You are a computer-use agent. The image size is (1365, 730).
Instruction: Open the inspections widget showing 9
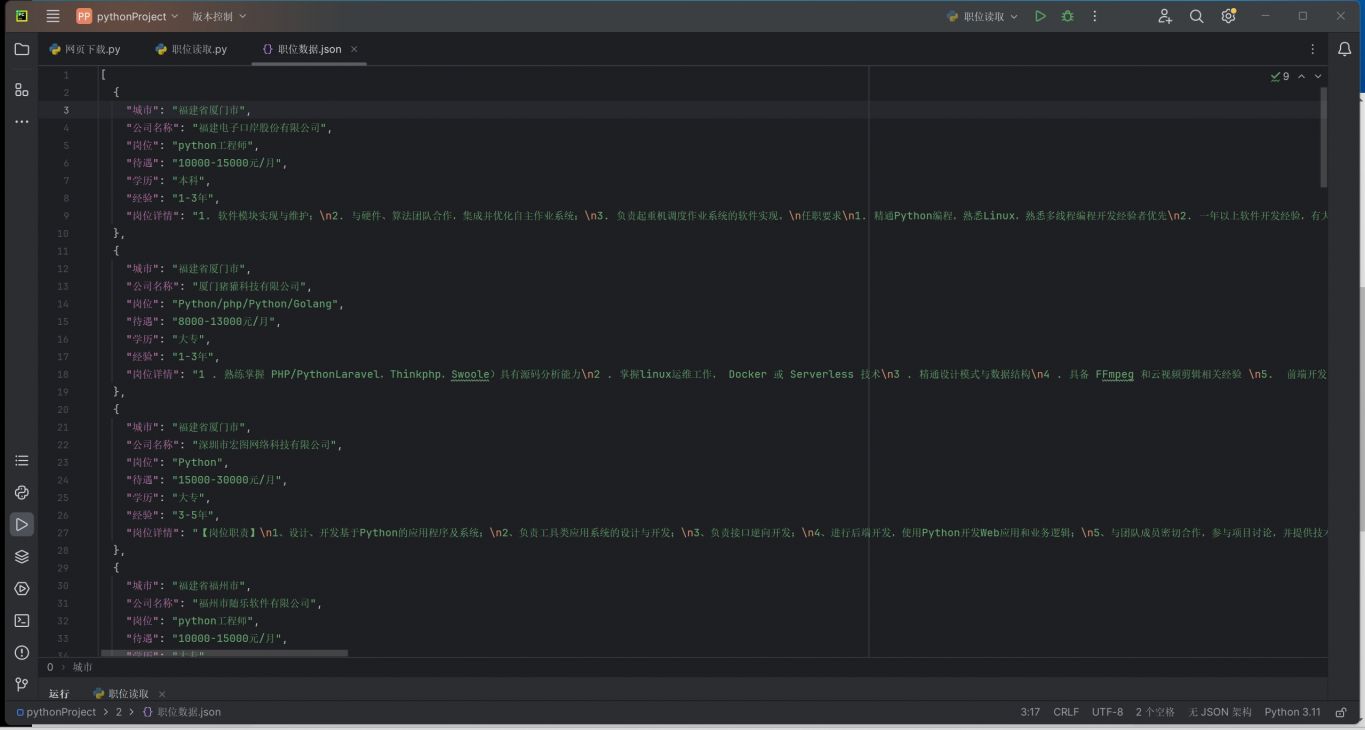(x=1280, y=76)
